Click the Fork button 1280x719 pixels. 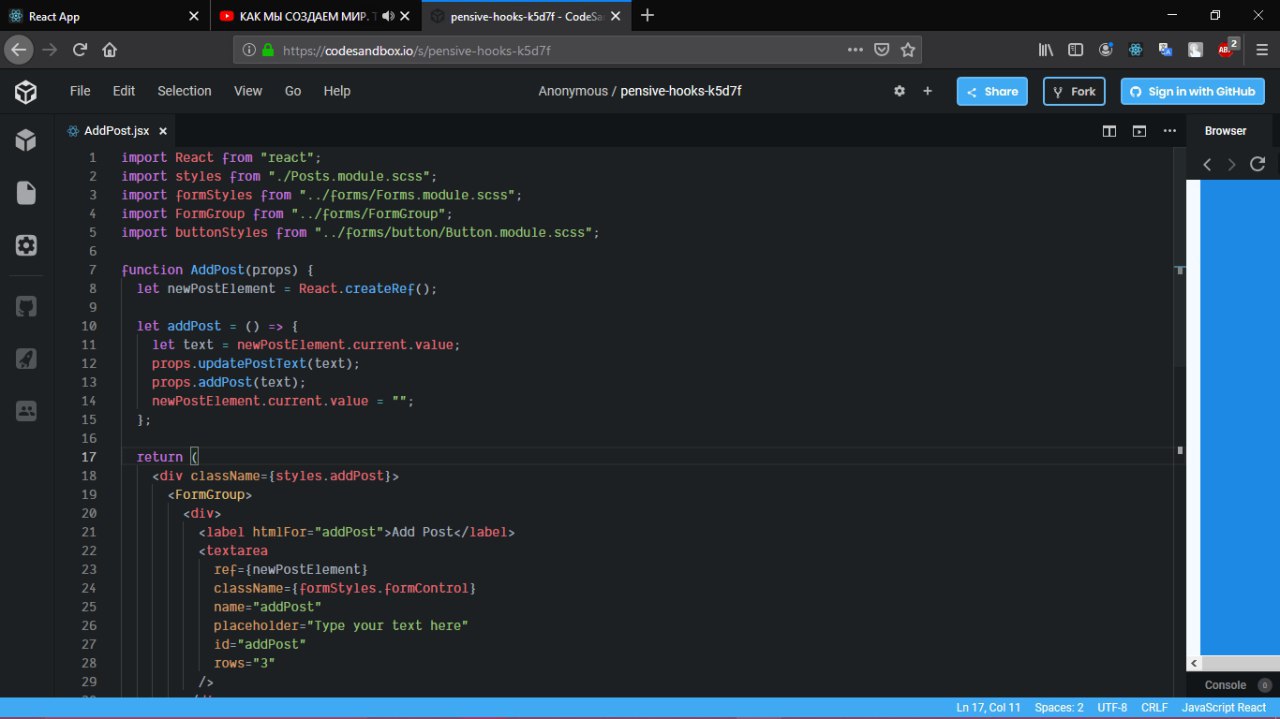pos(1074,91)
